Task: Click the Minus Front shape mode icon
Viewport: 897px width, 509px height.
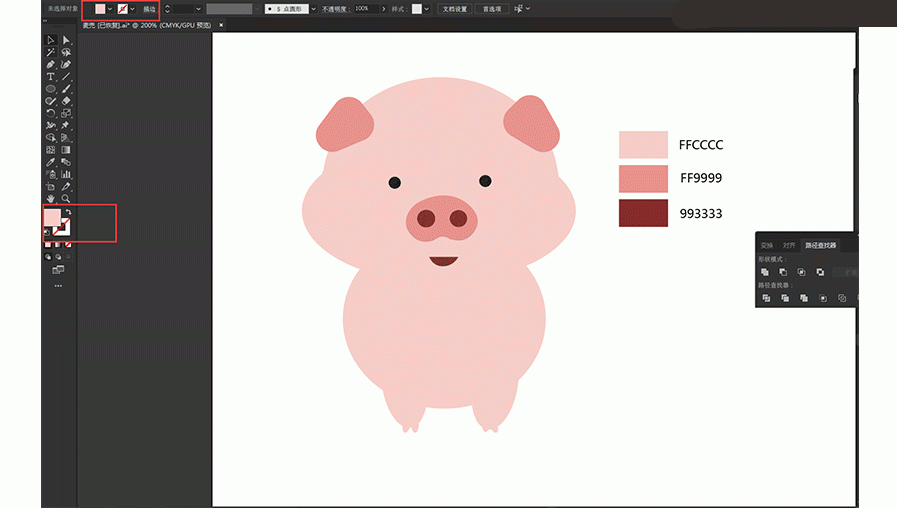Action: point(783,272)
